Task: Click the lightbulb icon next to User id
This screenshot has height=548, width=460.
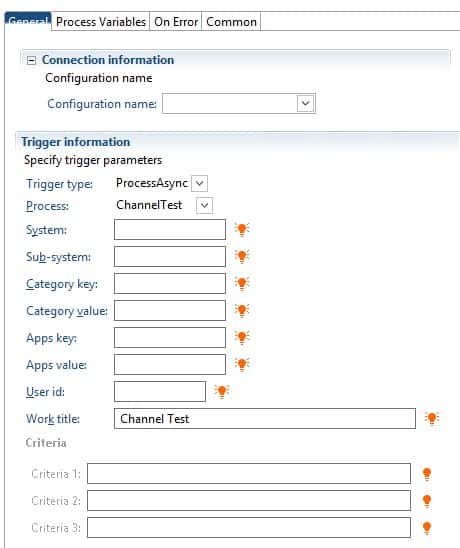Action: (222, 391)
